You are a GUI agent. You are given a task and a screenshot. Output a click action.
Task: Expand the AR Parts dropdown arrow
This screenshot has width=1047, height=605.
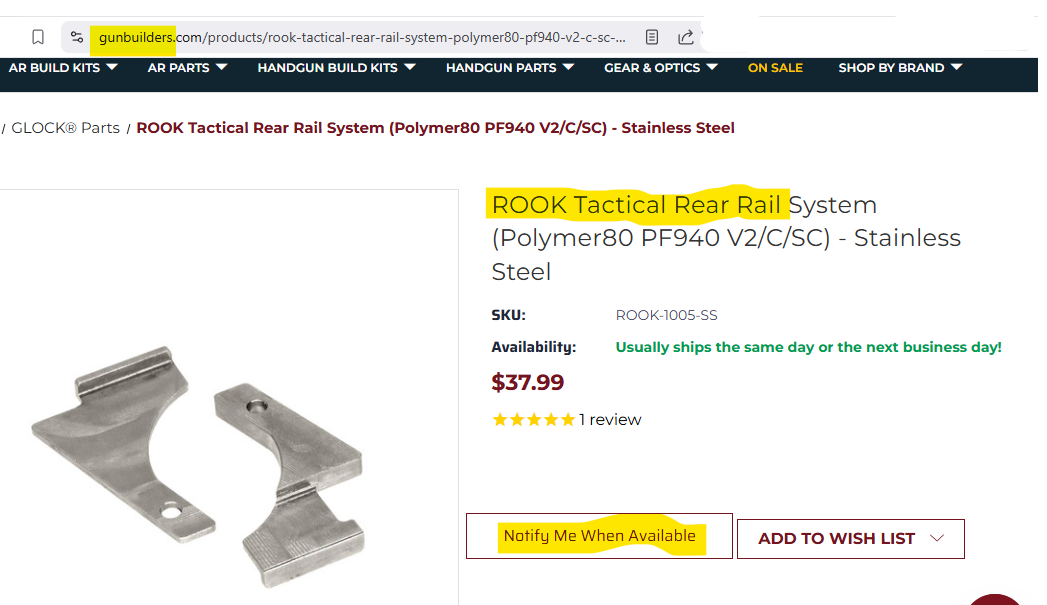221,68
